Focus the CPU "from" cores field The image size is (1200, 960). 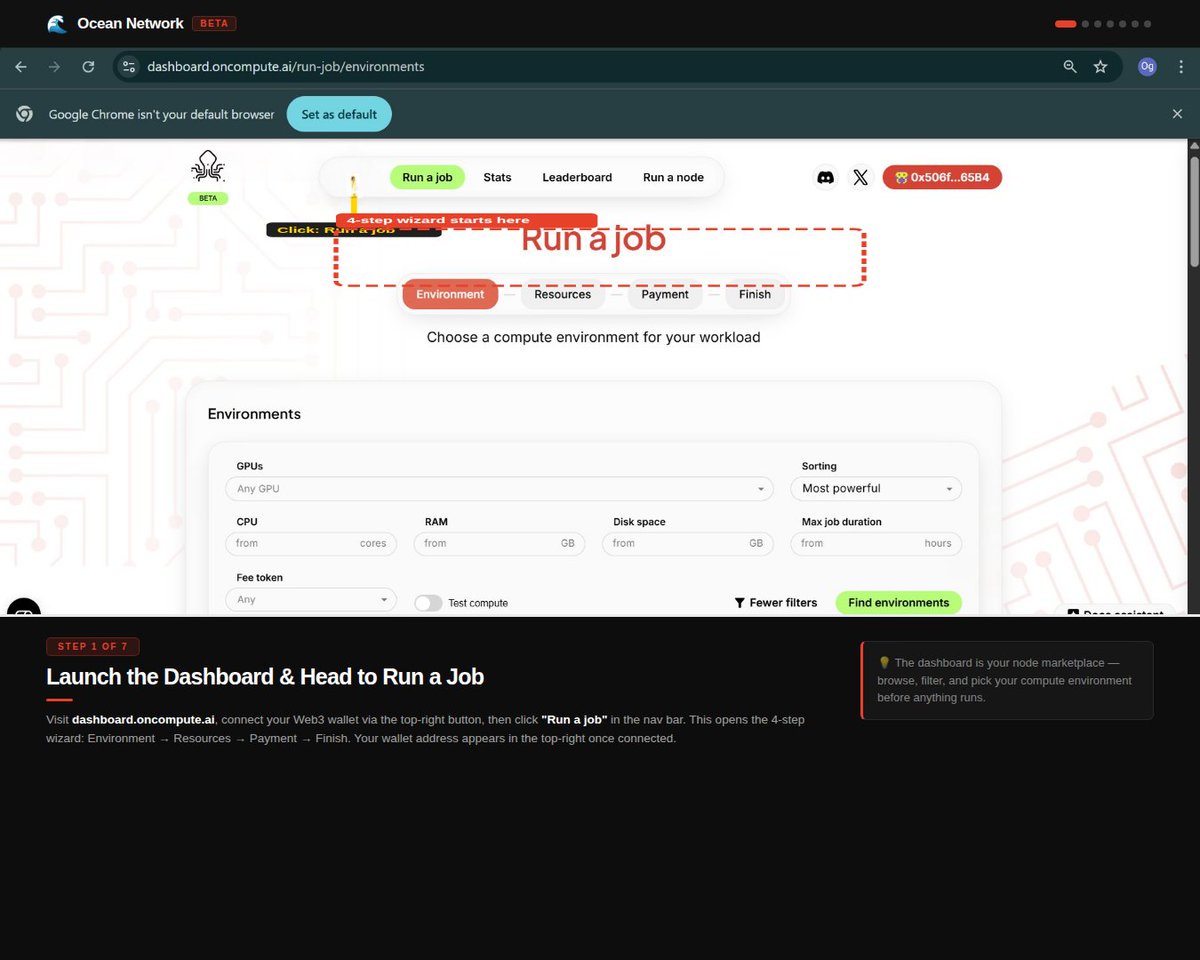point(311,544)
